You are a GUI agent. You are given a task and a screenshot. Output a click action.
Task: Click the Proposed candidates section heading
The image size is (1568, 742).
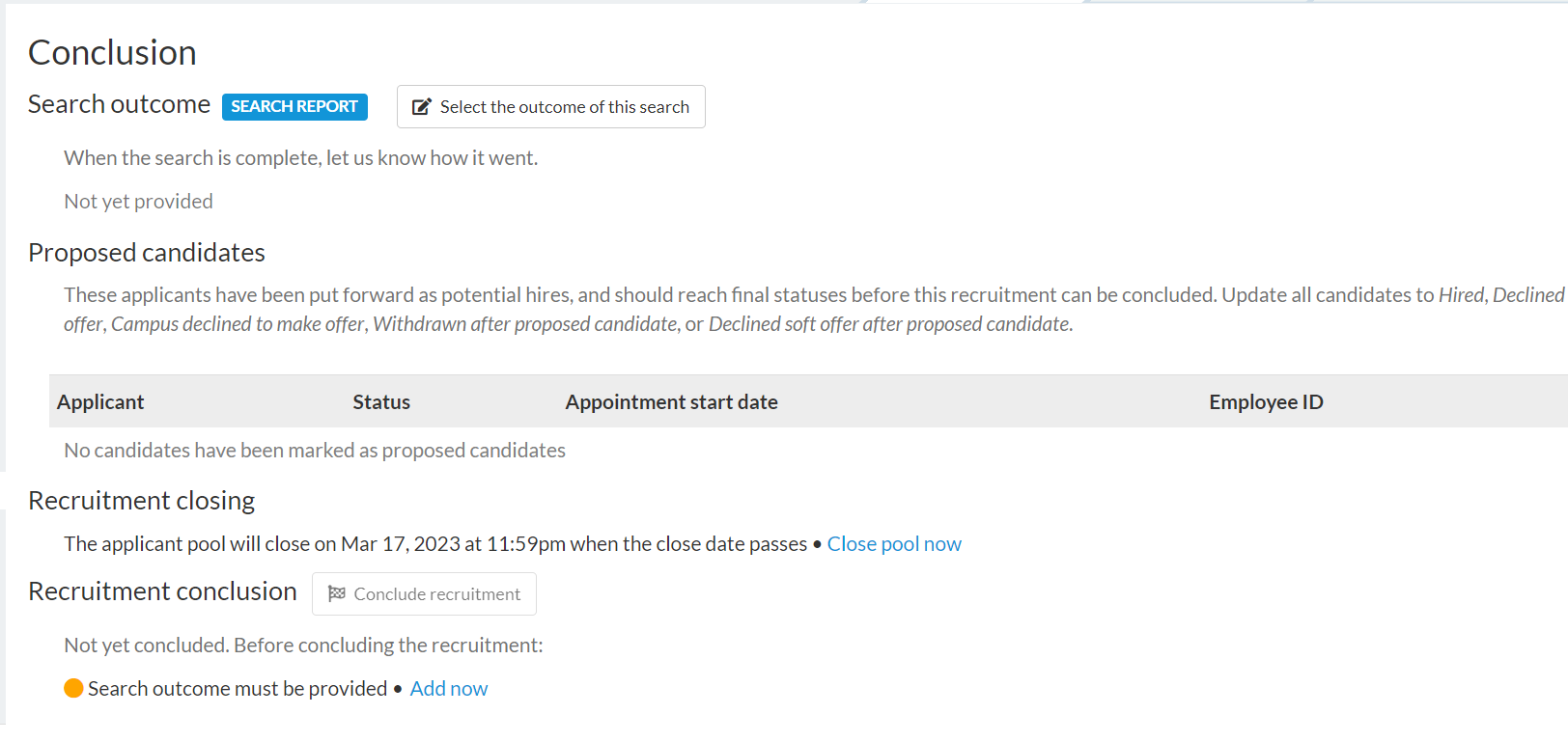coord(147,253)
